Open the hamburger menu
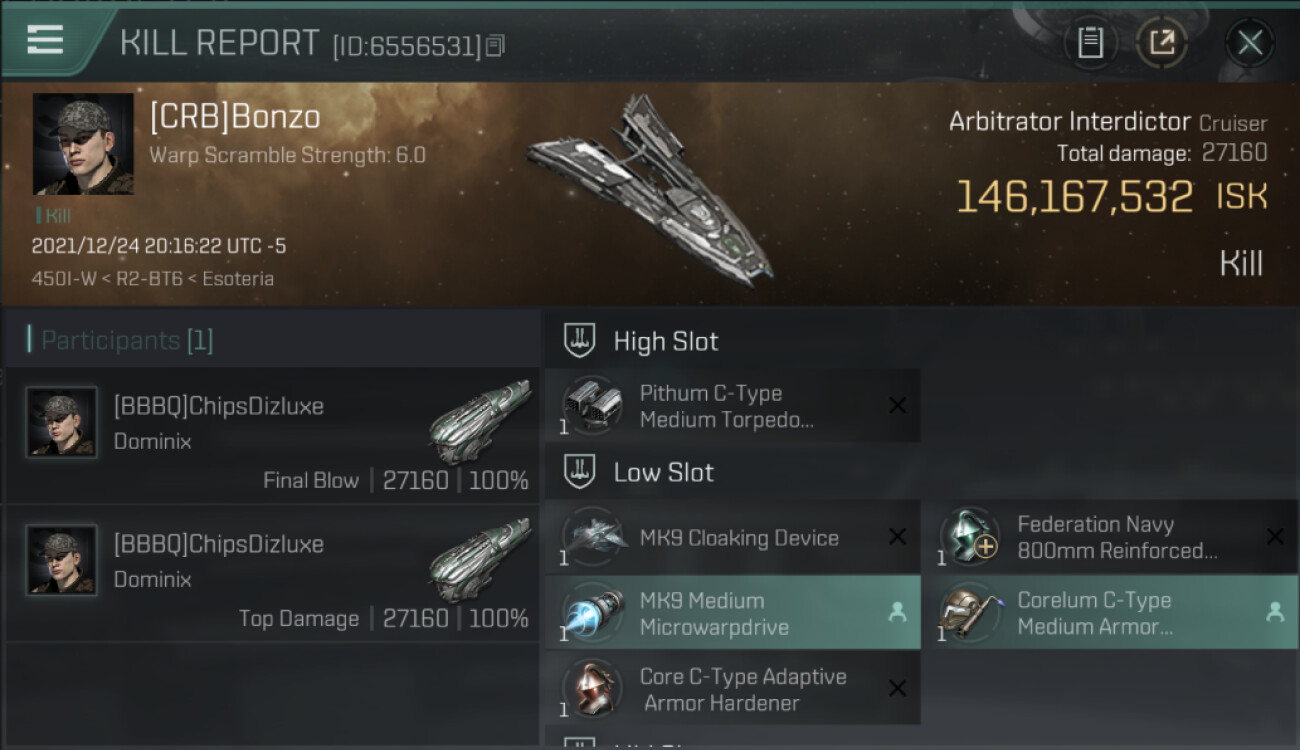The height and width of the screenshot is (750, 1300). tap(45, 39)
